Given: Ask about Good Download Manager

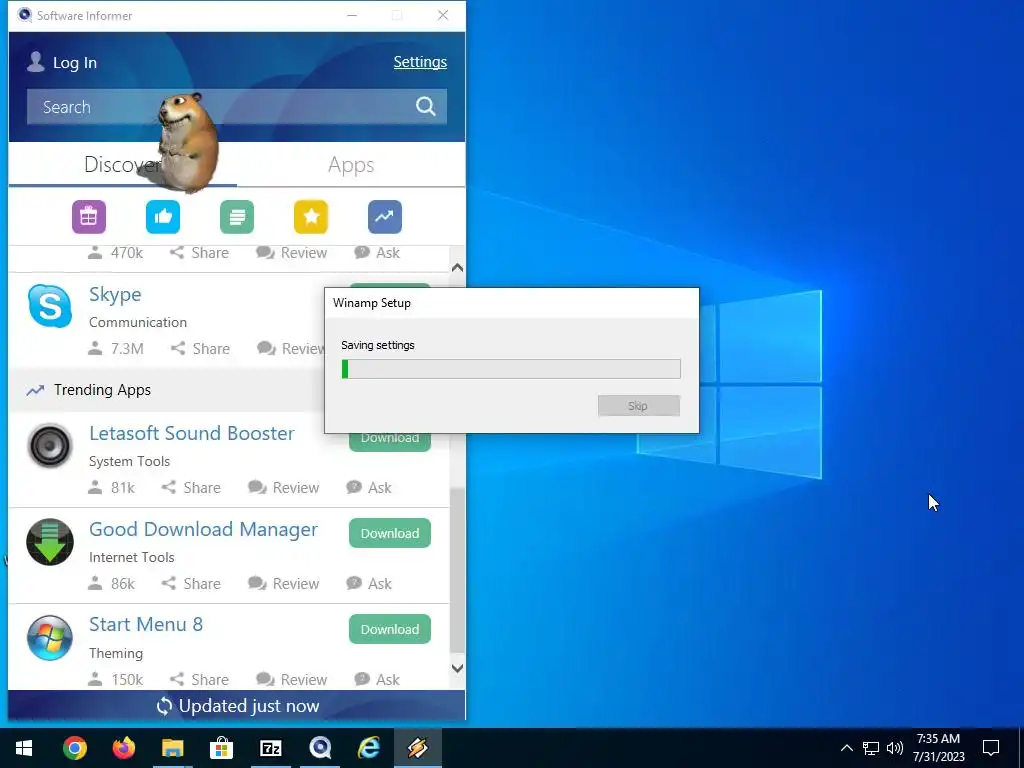Looking at the screenshot, I should tap(369, 584).
